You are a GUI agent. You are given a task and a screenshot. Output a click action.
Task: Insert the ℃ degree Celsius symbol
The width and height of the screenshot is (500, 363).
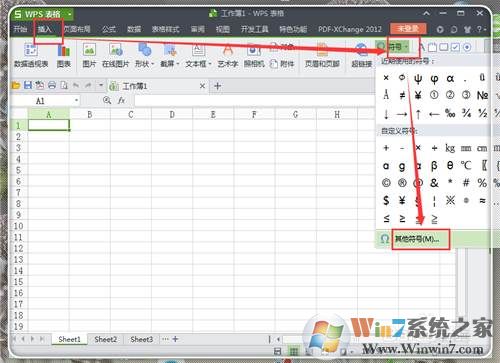[466, 165]
